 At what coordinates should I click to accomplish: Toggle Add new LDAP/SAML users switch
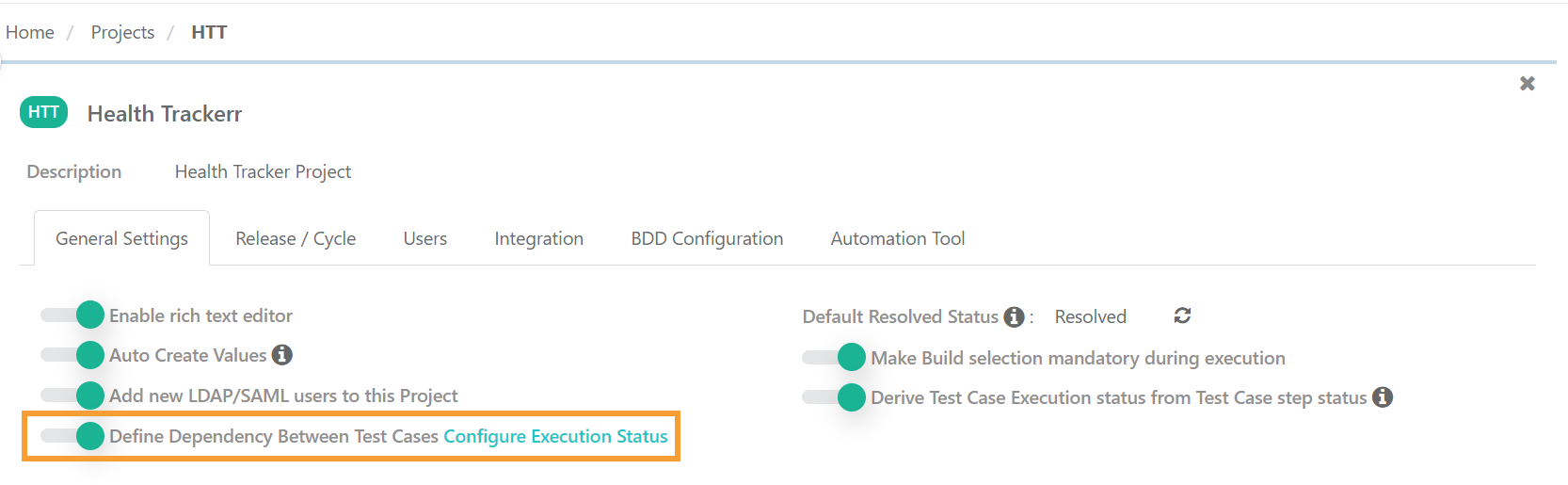coord(72,396)
